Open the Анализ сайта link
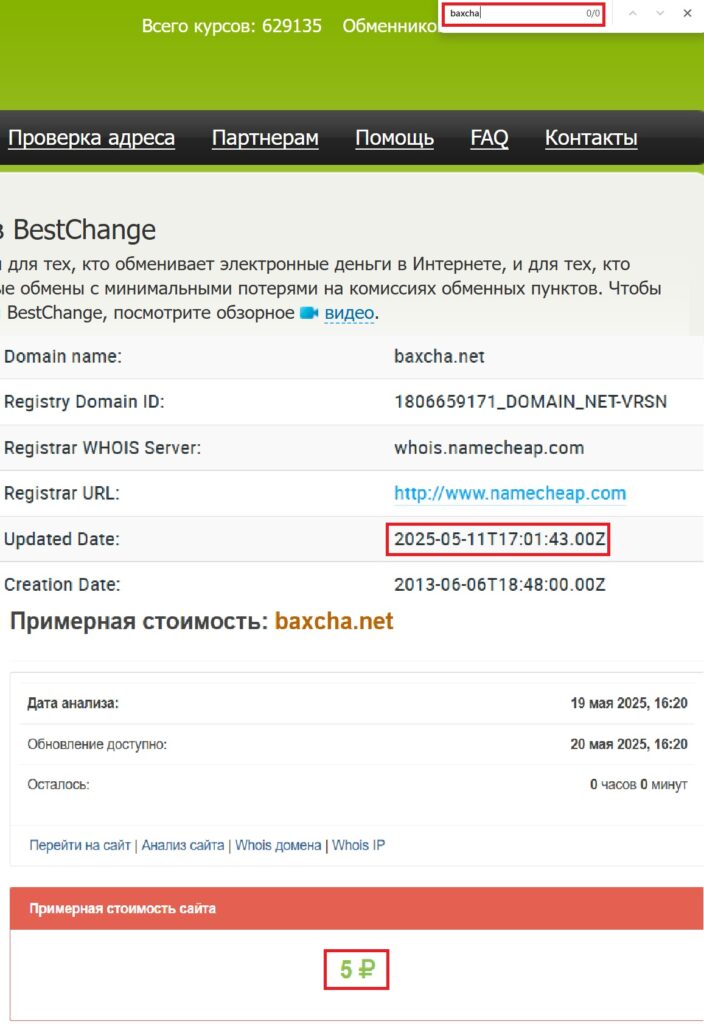The width and height of the screenshot is (704, 1024). pos(183,845)
